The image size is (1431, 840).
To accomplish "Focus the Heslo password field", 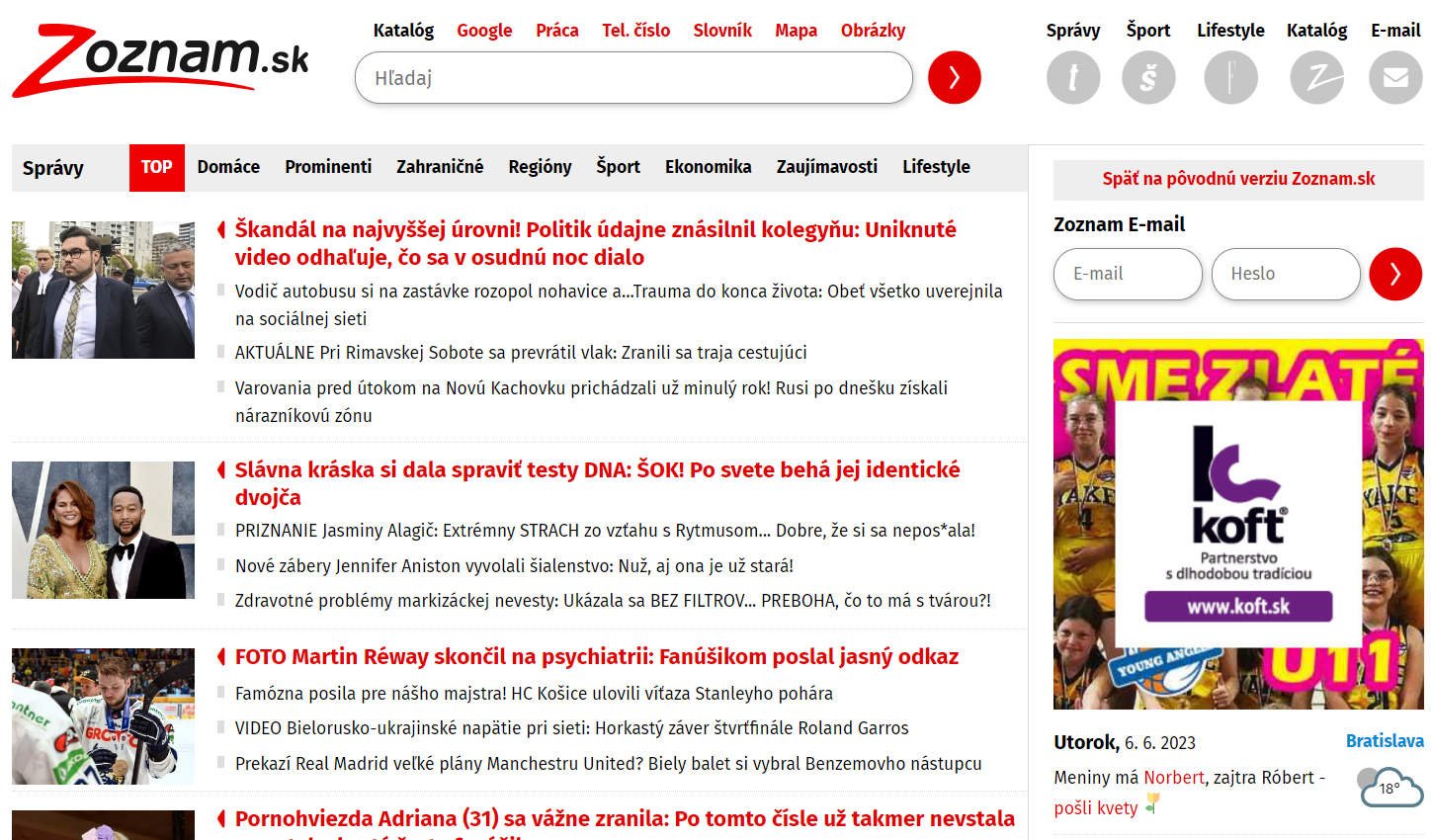I will pyautogui.click(x=1285, y=274).
